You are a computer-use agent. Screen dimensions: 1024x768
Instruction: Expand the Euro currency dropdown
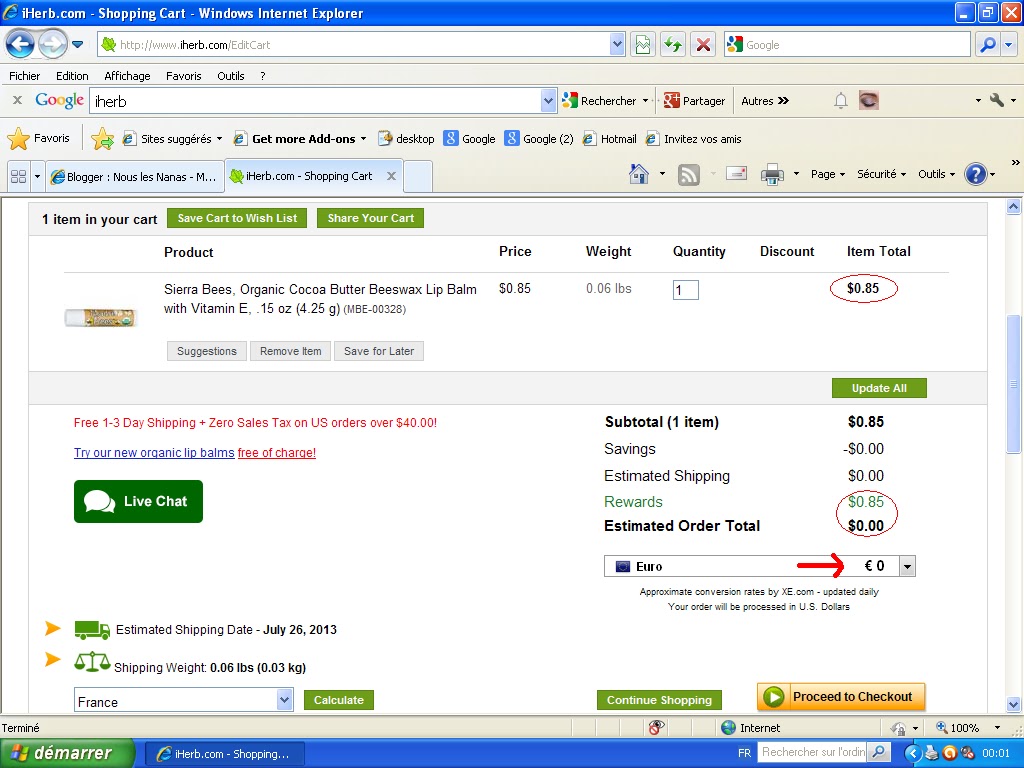tap(907, 566)
